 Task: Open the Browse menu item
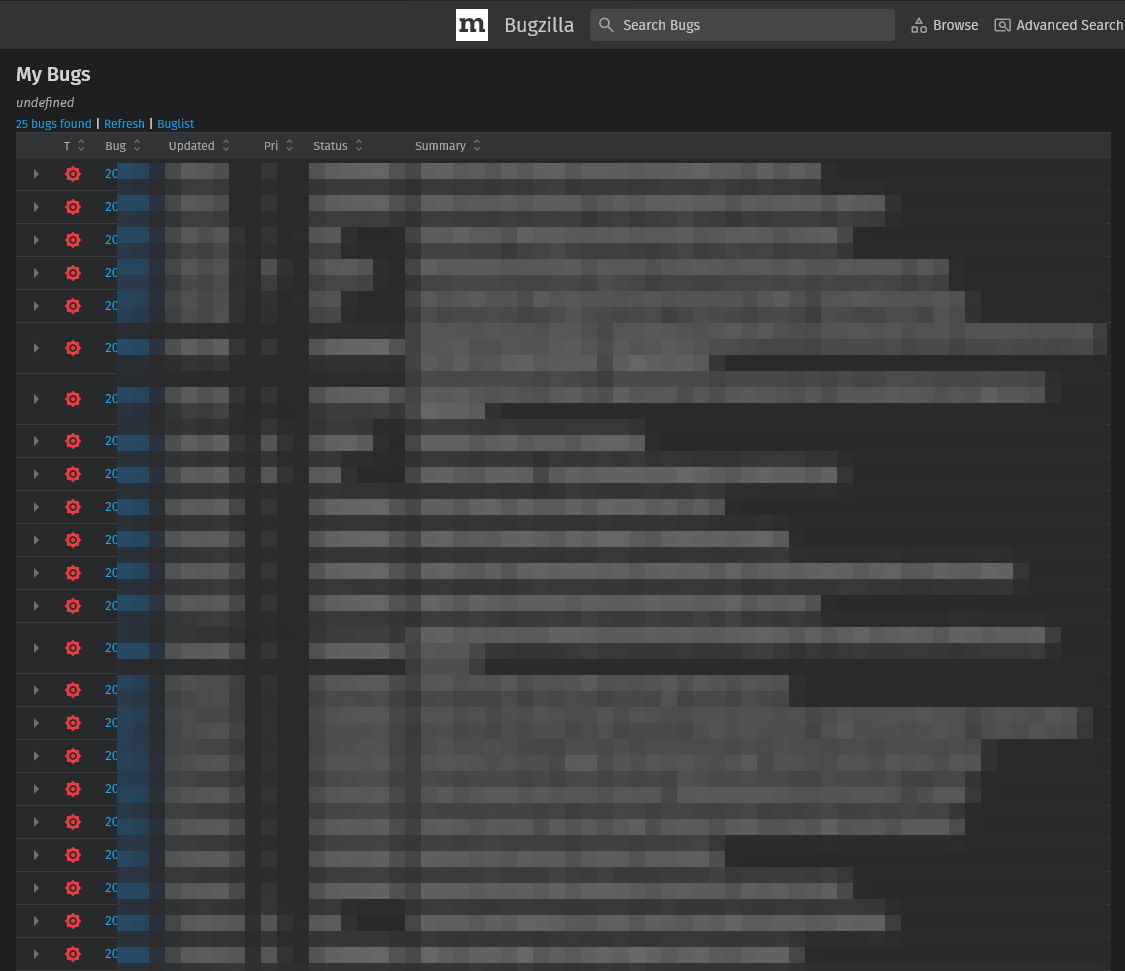pyautogui.click(x=955, y=26)
